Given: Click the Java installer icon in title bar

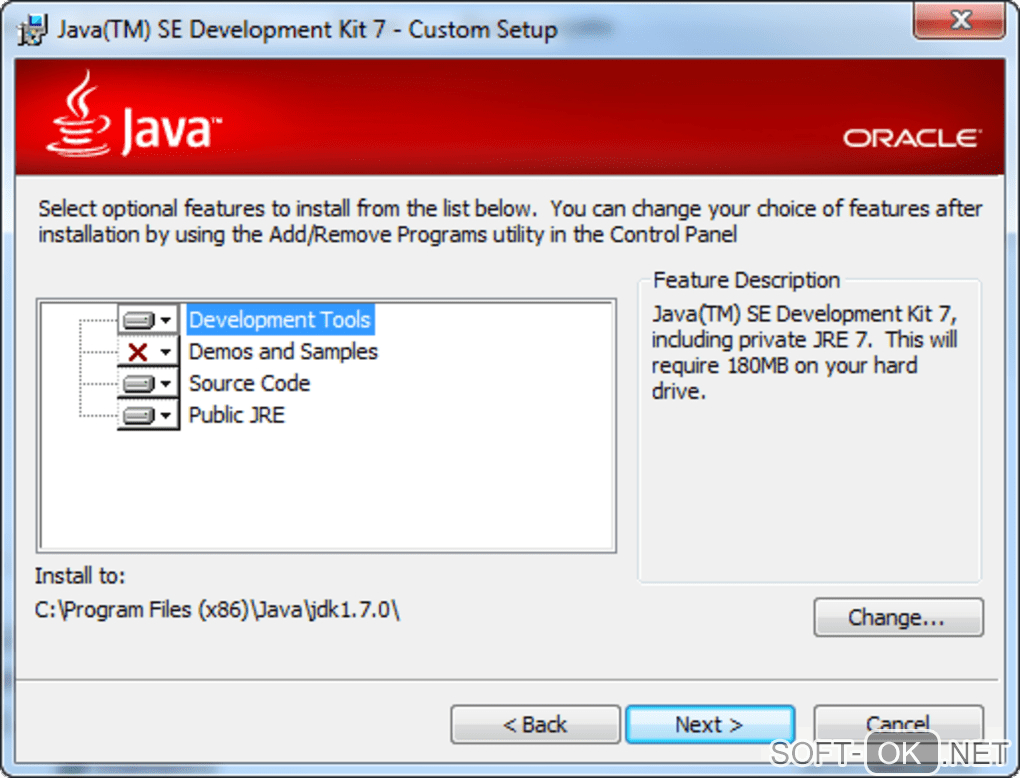Looking at the screenshot, I should click(32, 29).
